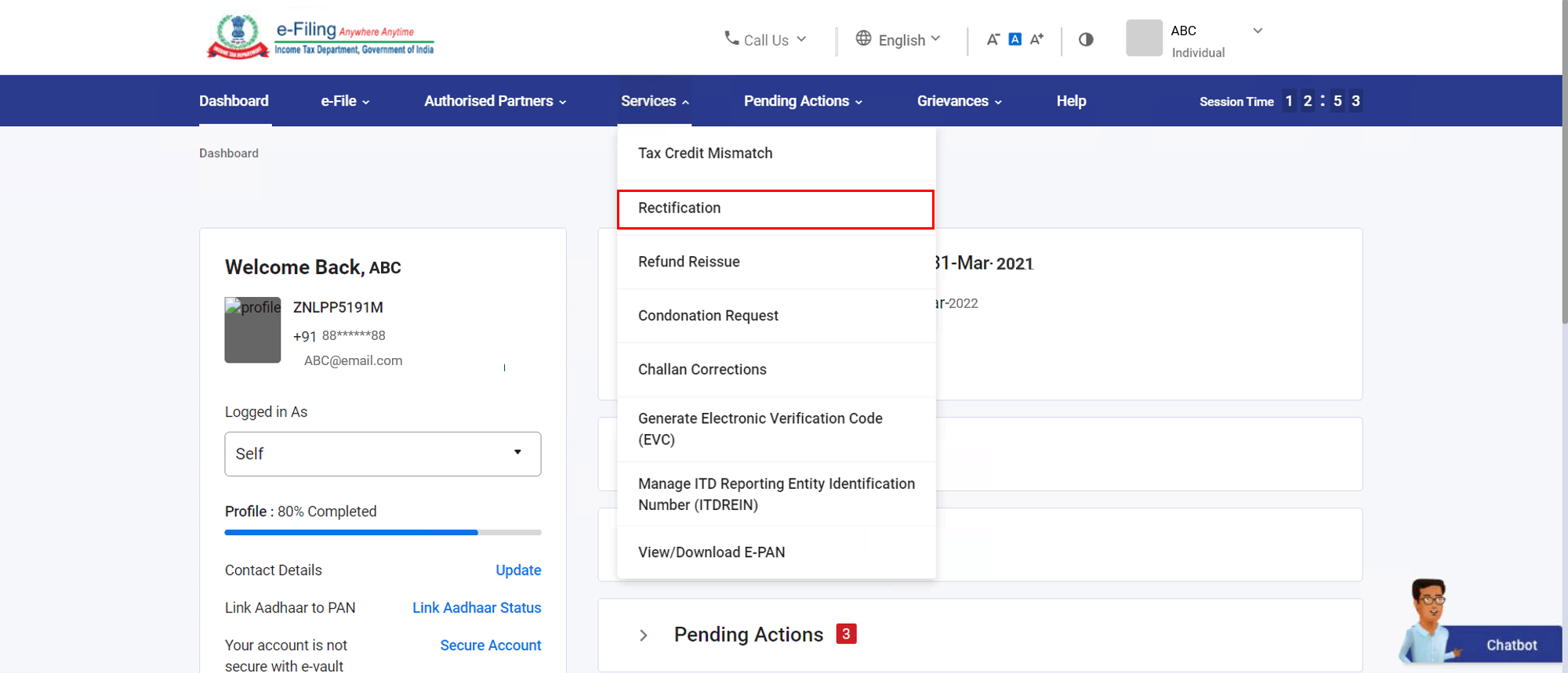Image resolution: width=1568 pixels, height=673 pixels.
Task: Click the profile completion progress bar
Action: point(383,533)
